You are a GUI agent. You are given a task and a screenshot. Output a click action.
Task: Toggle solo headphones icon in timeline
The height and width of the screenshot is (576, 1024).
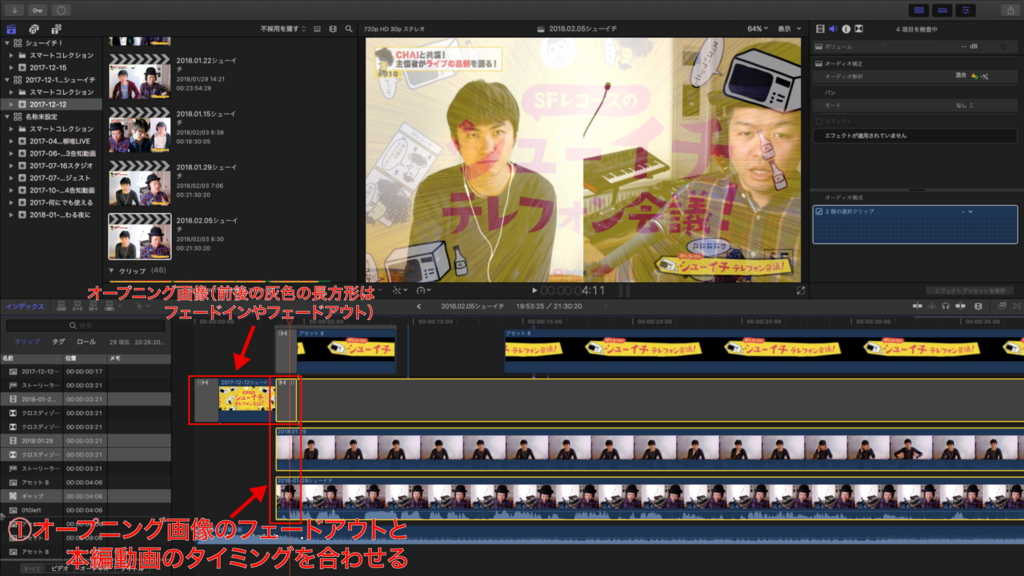[x=946, y=306]
